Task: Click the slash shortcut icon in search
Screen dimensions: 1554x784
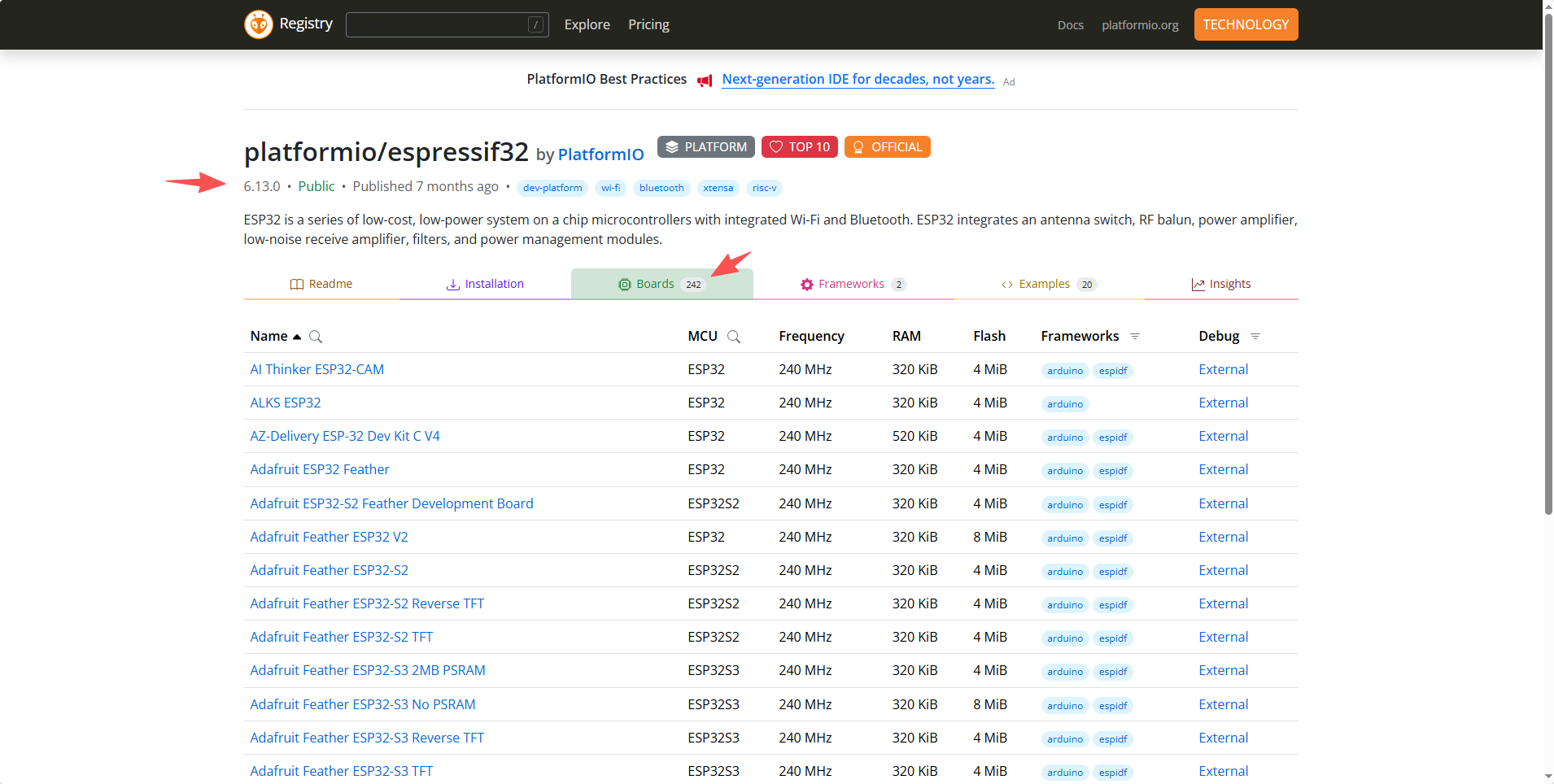Action: [x=535, y=25]
